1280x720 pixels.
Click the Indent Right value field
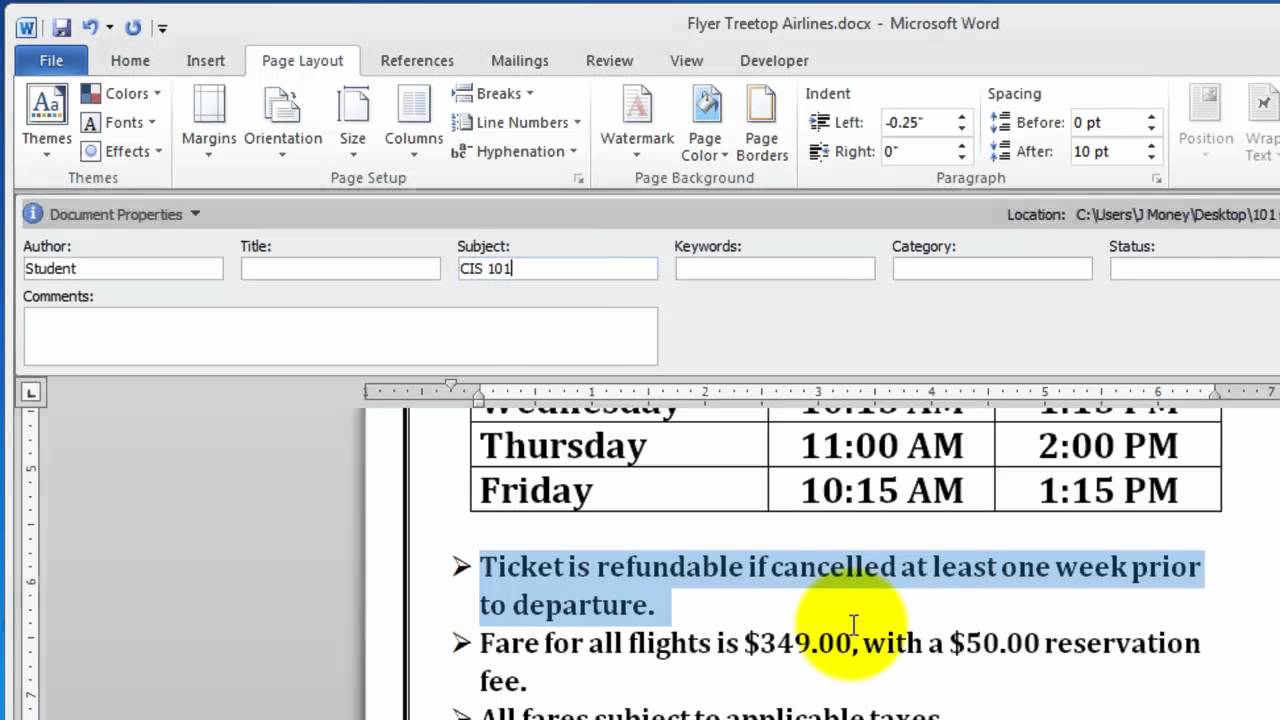coord(917,151)
